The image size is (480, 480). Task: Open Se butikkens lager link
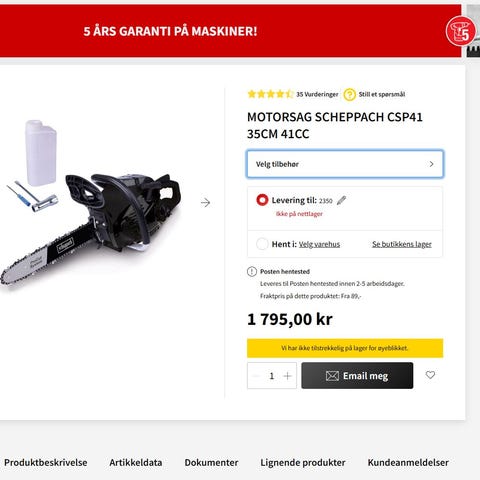tap(402, 244)
